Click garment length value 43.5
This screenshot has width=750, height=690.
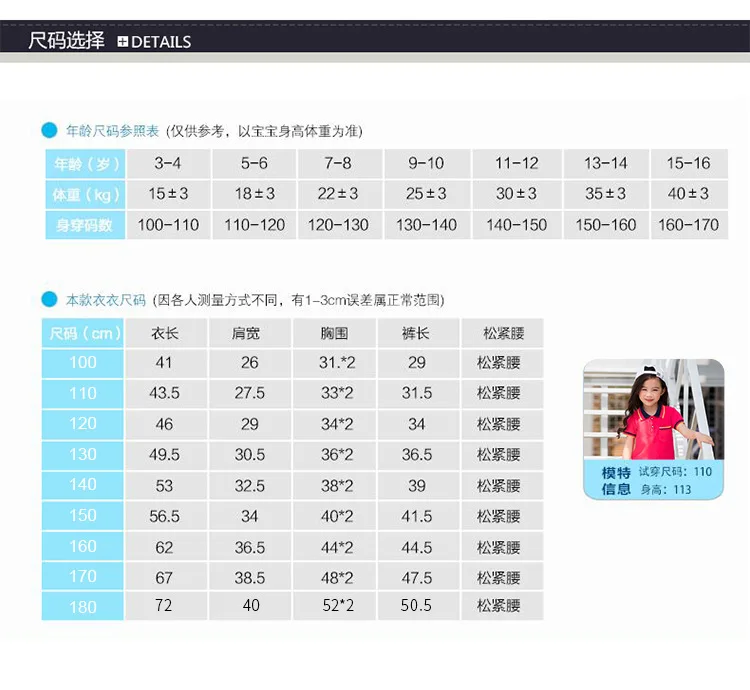166,394
